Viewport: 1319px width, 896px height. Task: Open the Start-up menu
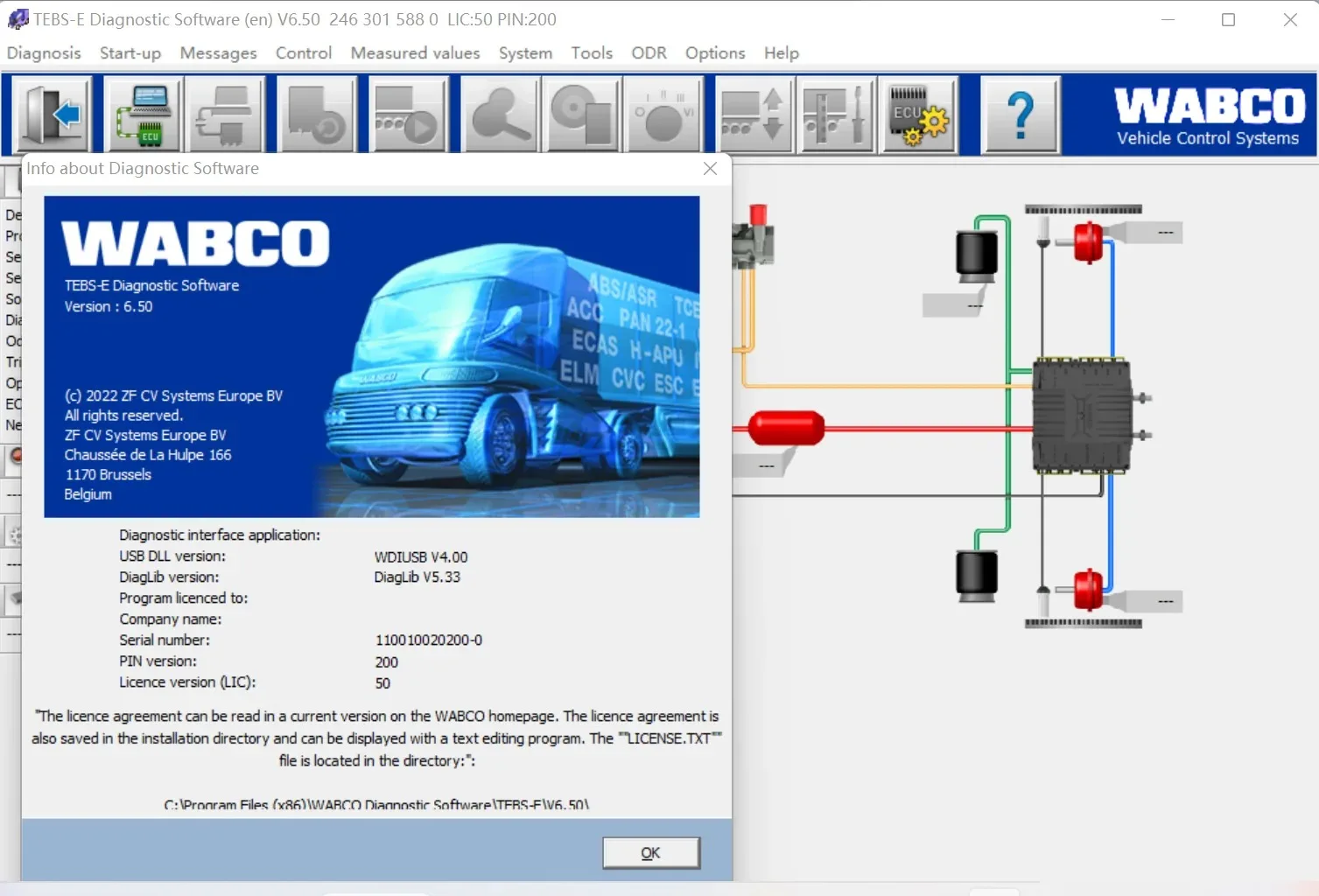(130, 52)
